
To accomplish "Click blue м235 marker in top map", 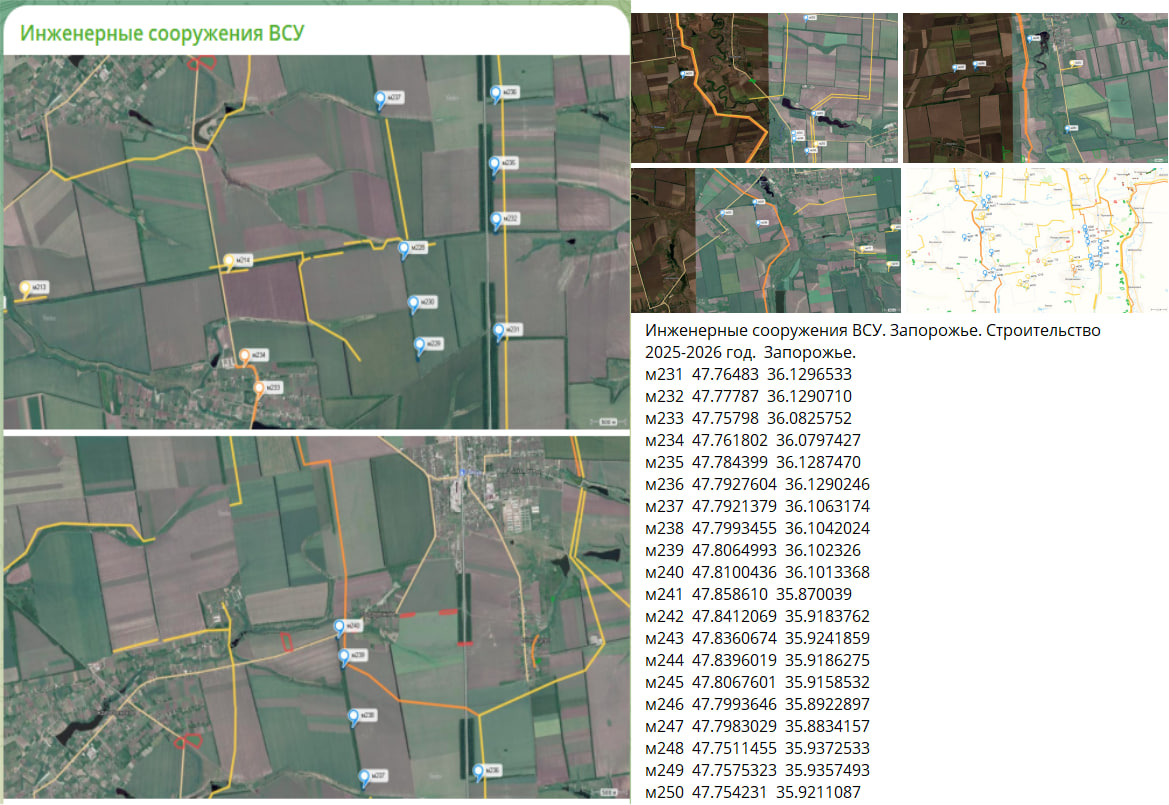I will coord(494,162).
